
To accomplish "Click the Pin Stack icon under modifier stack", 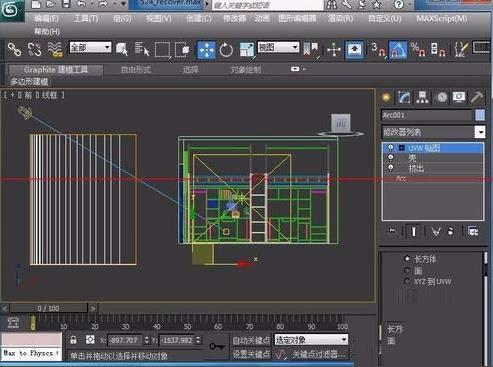I will coord(392,231).
